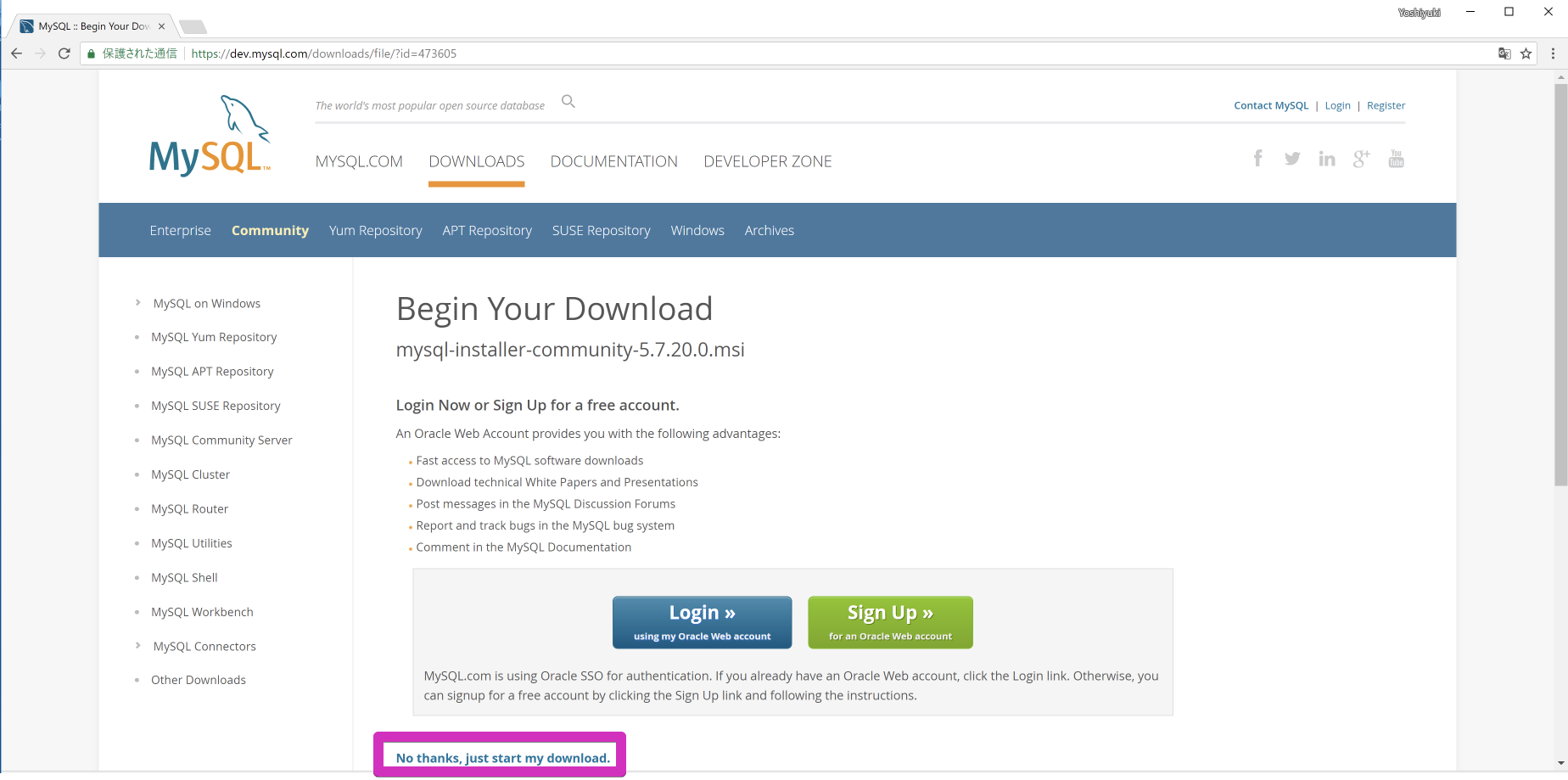
Task: Click the top-right Register link
Action: coord(1386,105)
